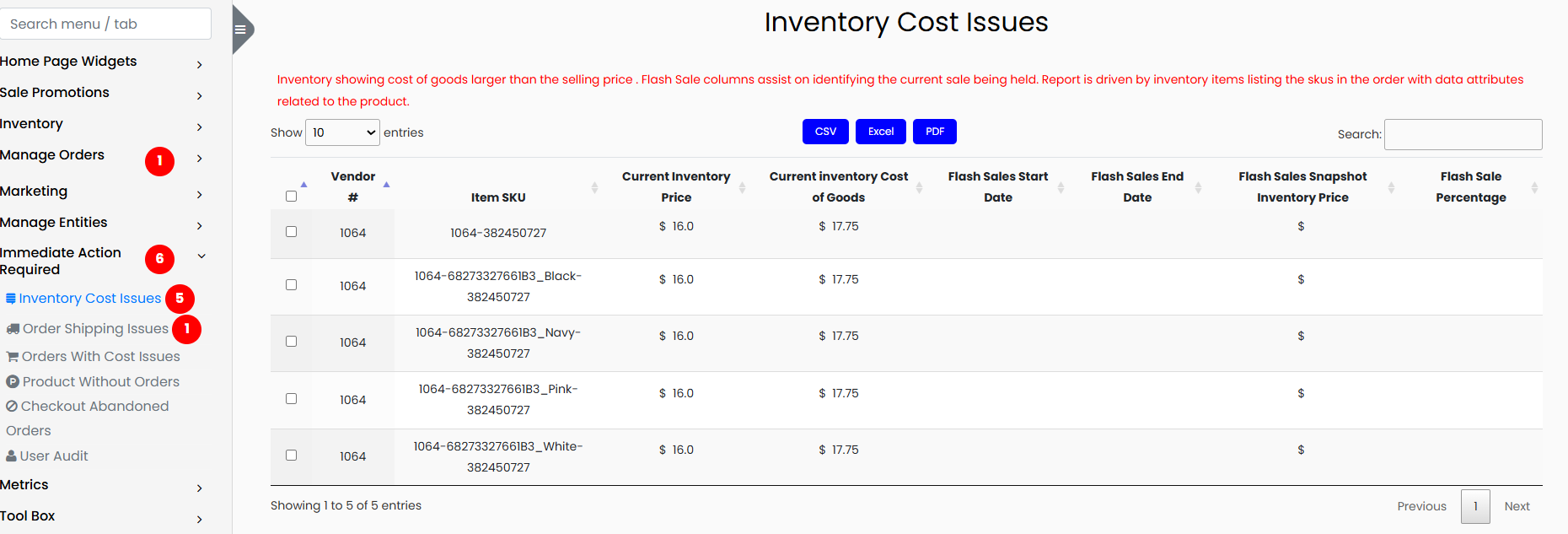The height and width of the screenshot is (534, 1568).
Task: Click the Checkout Abandoned Orders ban icon
Action: pos(12,407)
